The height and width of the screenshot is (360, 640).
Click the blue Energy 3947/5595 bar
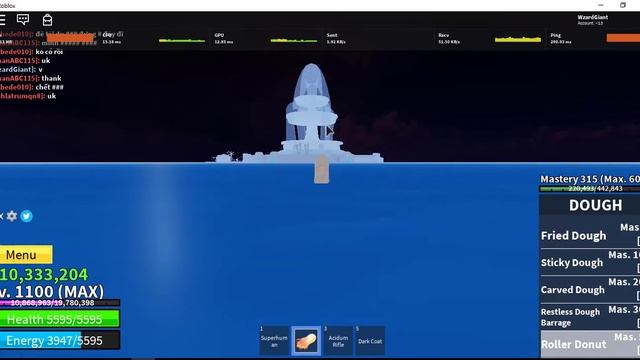click(60, 340)
